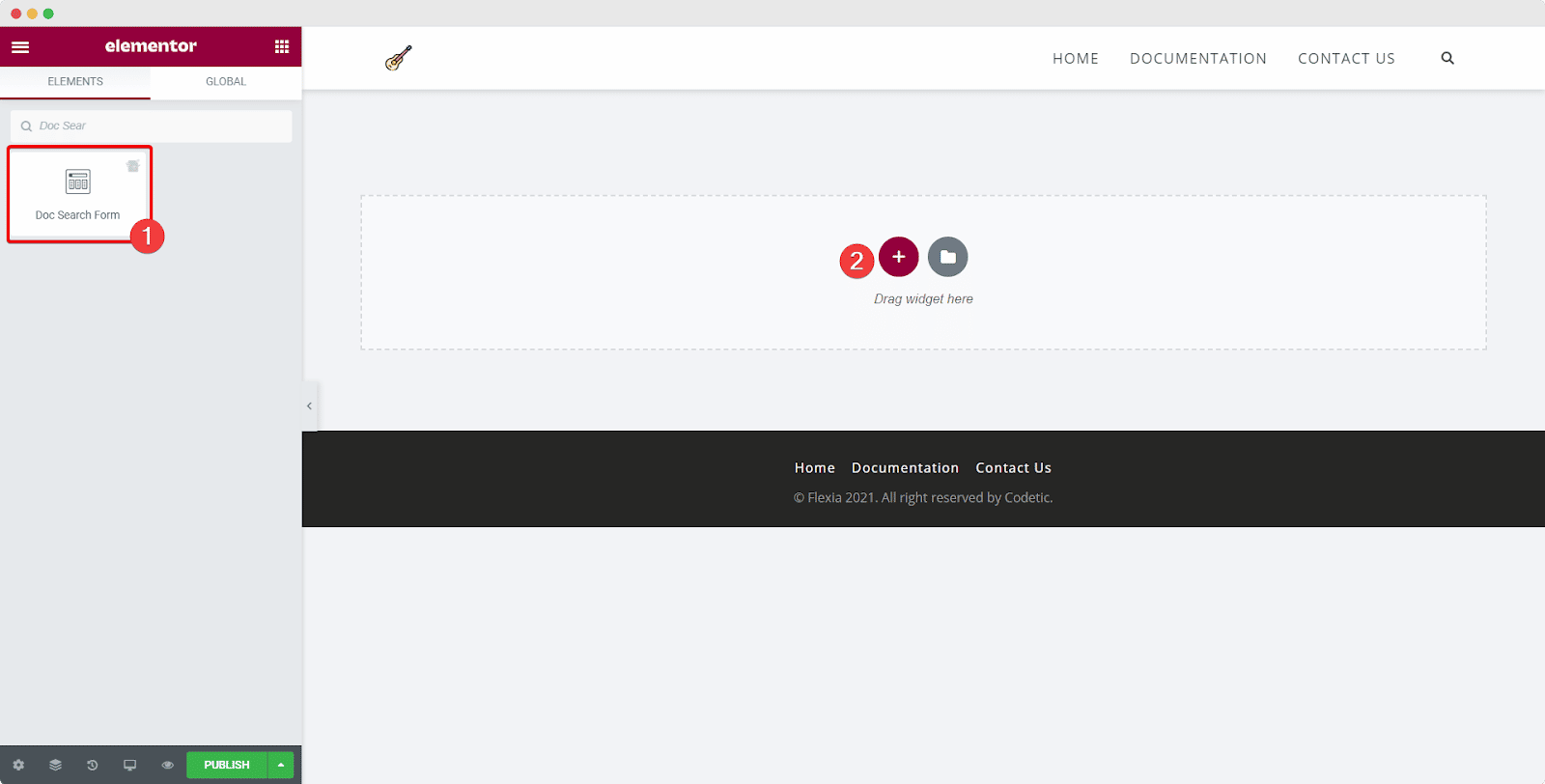Image resolution: width=1545 pixels, height=784 pixels.
Task: Open the Navigator layers icon
Action: (55, 765)
